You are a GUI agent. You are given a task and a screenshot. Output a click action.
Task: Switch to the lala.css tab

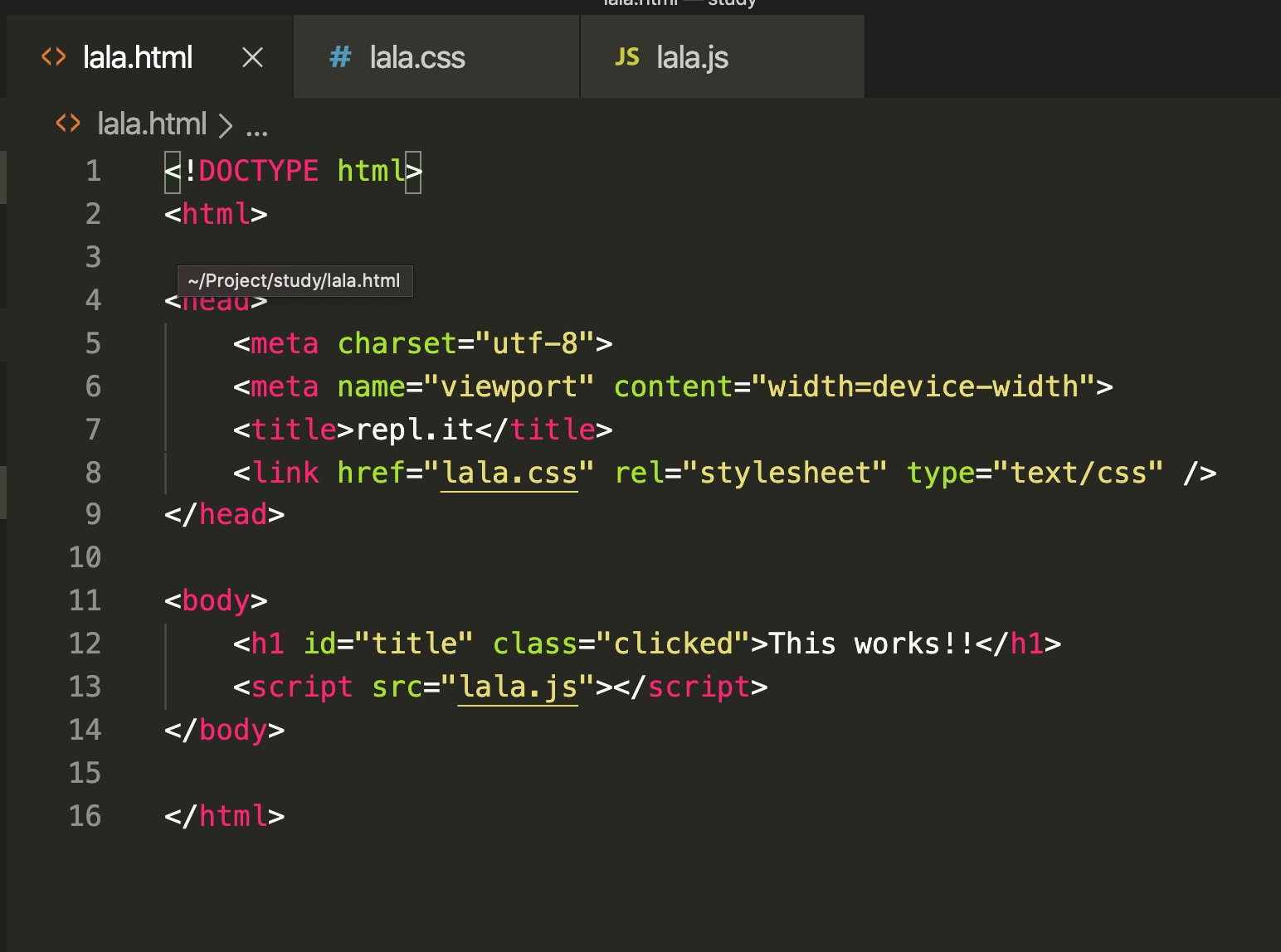[436, 57]
